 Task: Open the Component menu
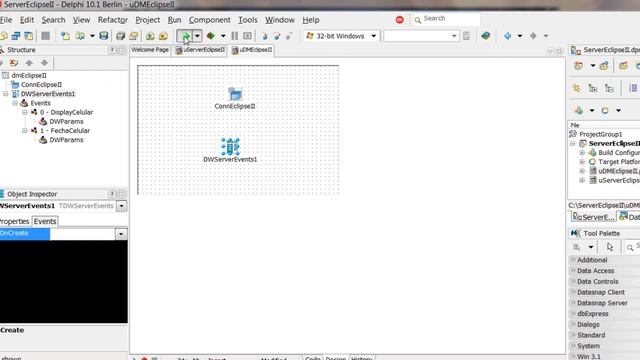click(209, 20)
